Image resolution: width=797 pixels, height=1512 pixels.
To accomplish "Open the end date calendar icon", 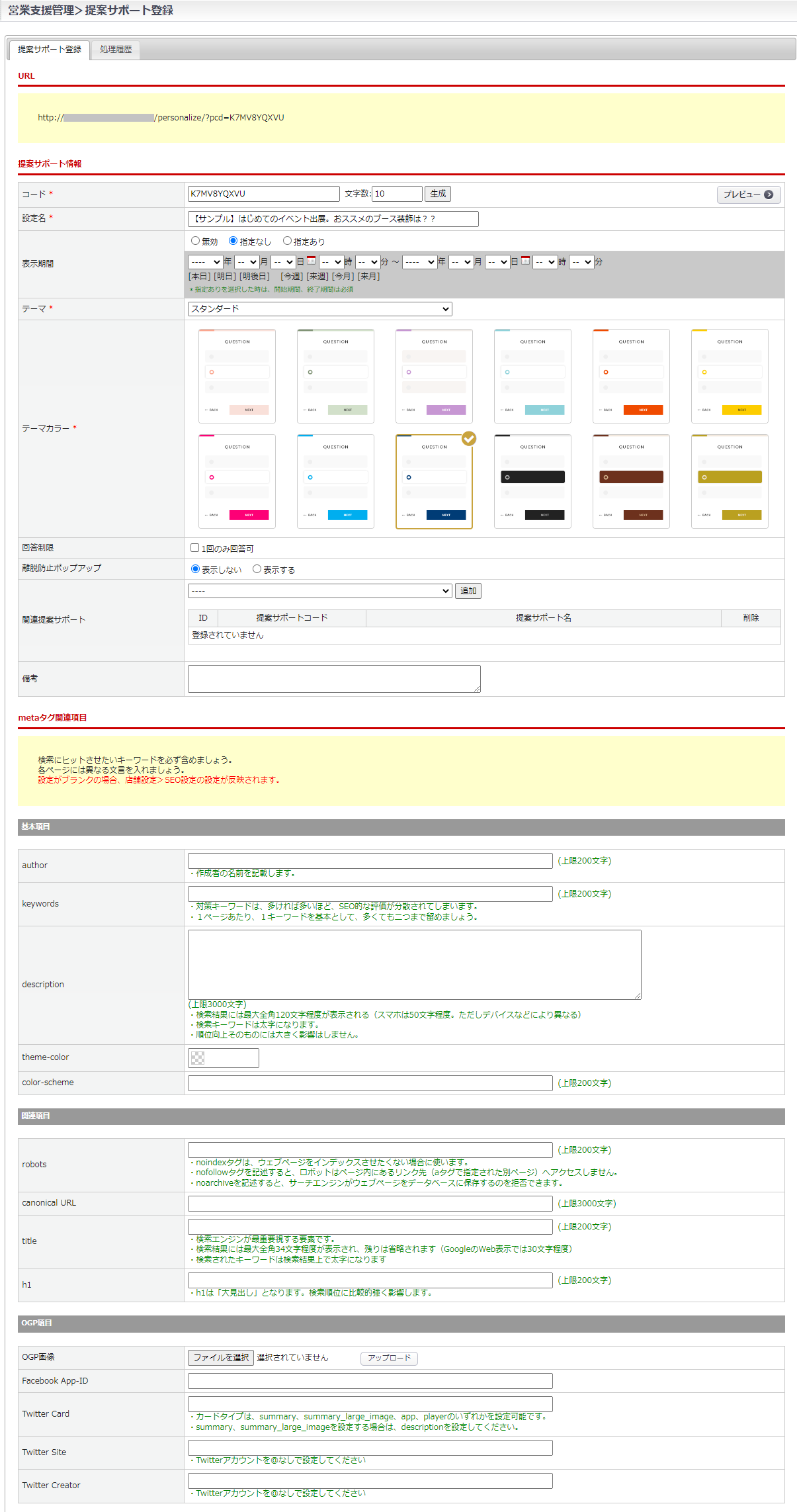I will pyautogui.click(x=525, y=261).
